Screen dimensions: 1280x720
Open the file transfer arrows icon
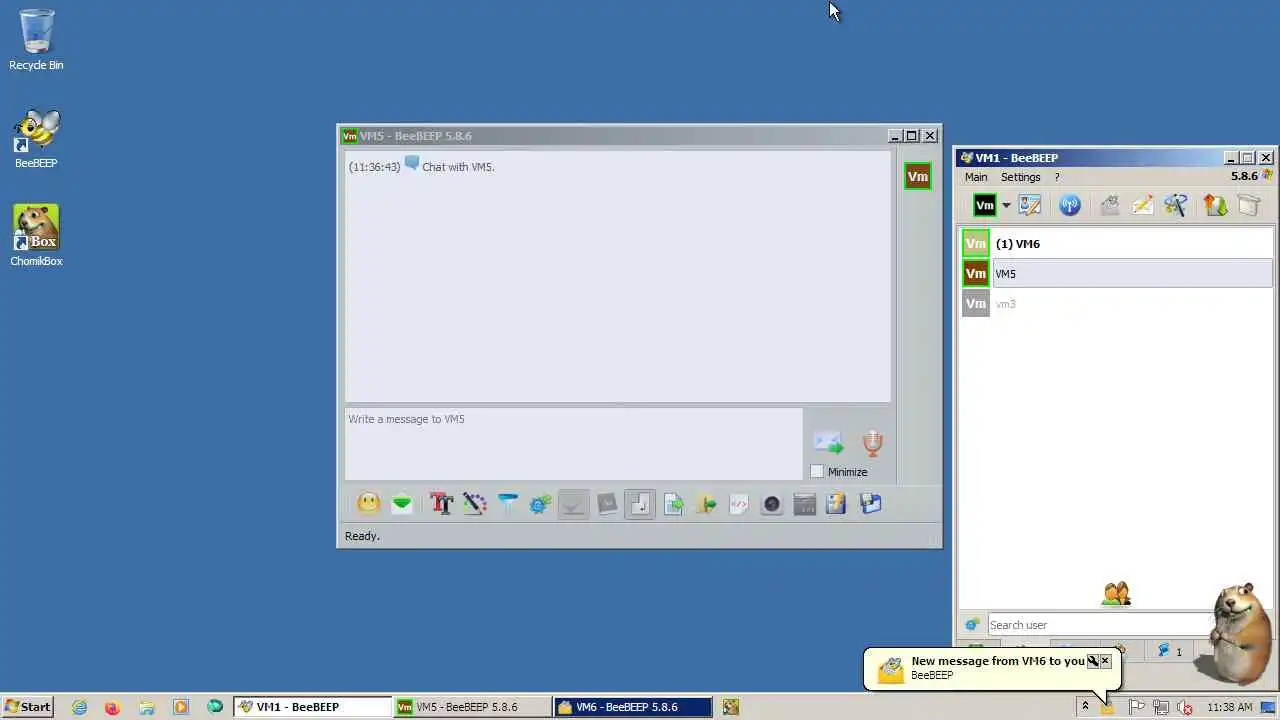click(x=1215, y=205)
